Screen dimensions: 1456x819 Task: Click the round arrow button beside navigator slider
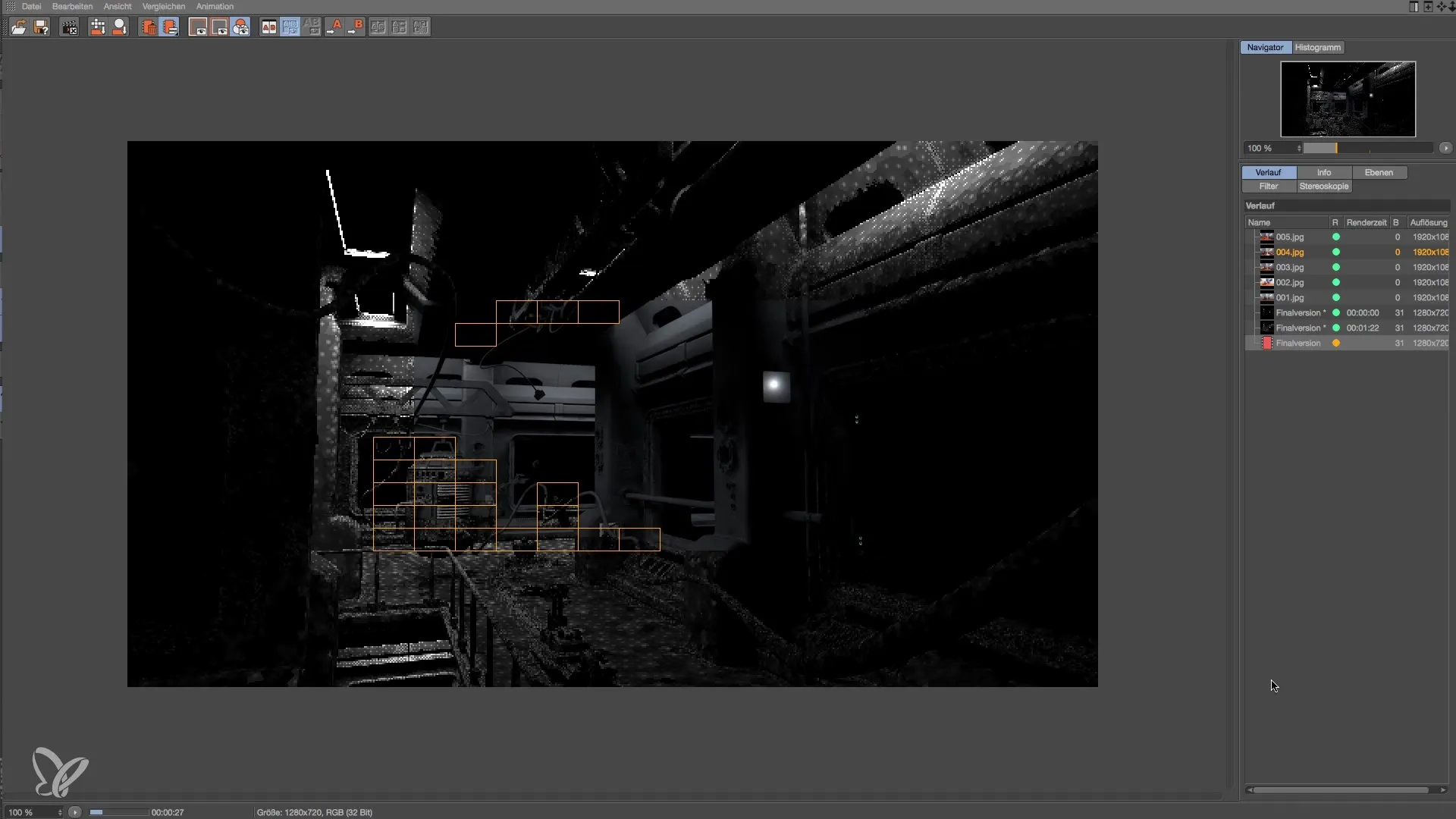(1445, 149)
